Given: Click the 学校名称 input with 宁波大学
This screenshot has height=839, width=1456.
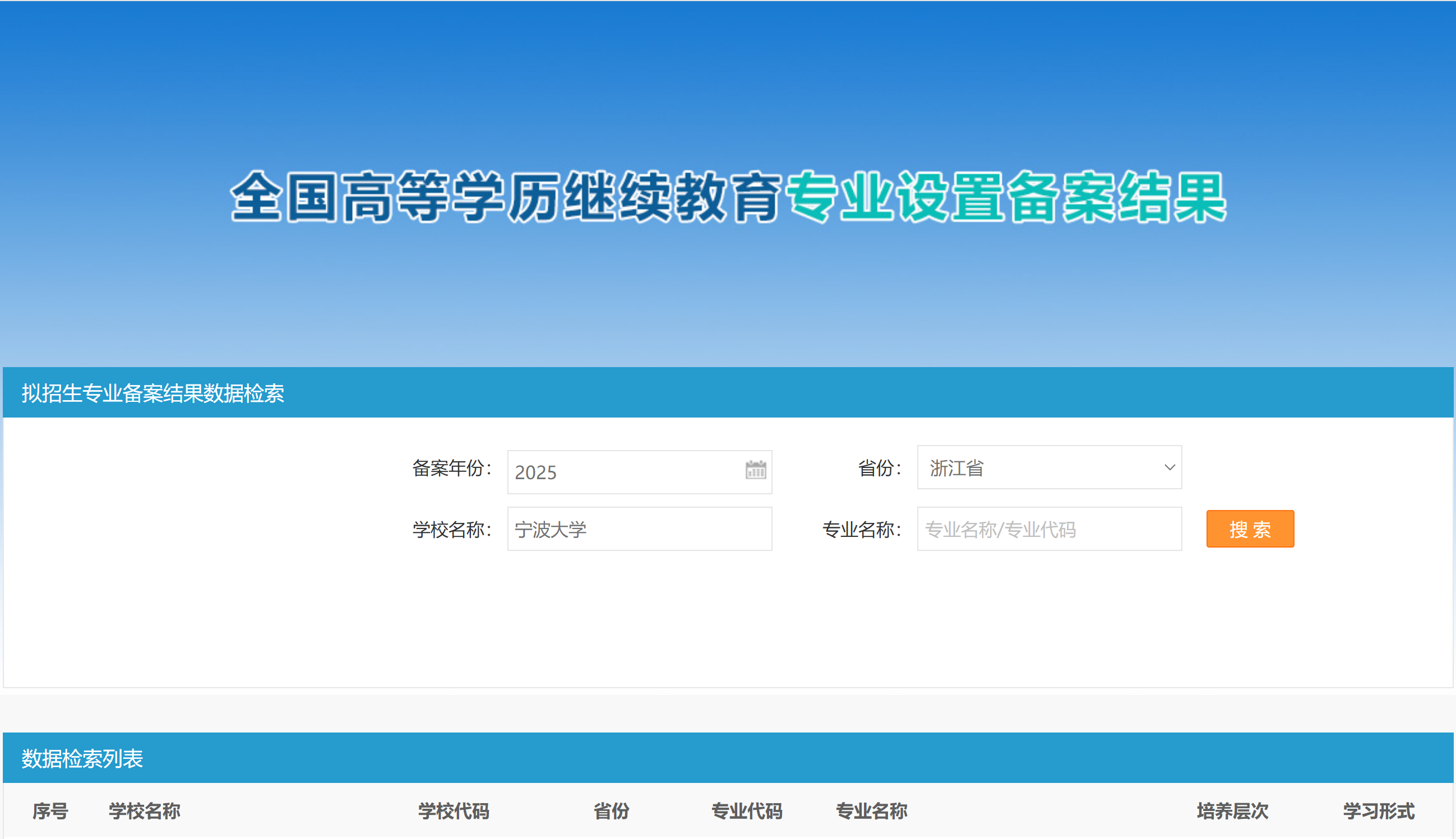Looking at the screenshot, I should 639,529.
